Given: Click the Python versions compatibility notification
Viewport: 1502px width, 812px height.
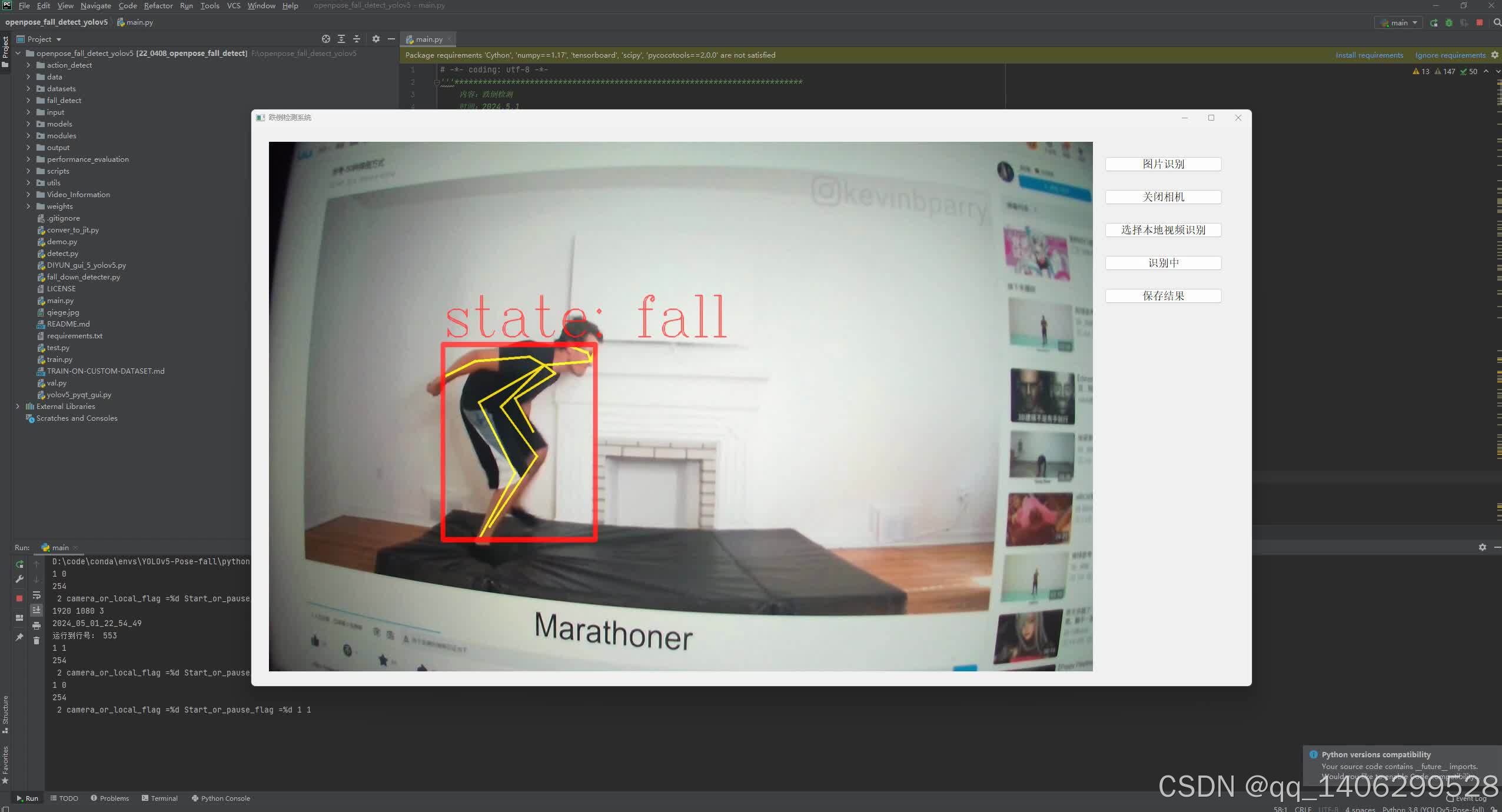Looking at the screenshot, I should 1402,766.
